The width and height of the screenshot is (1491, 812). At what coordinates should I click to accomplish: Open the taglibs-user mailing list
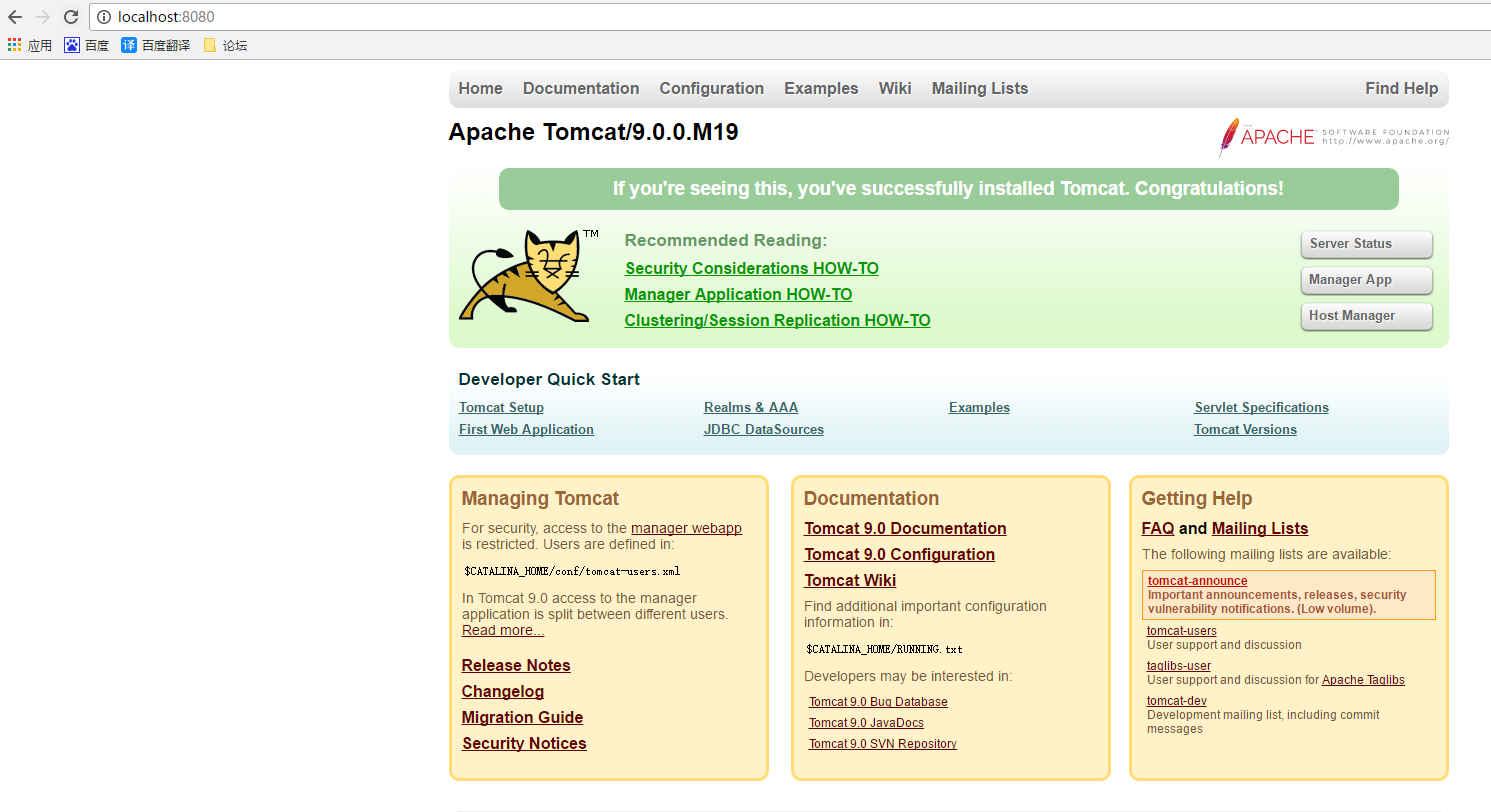coord(1179,666)
